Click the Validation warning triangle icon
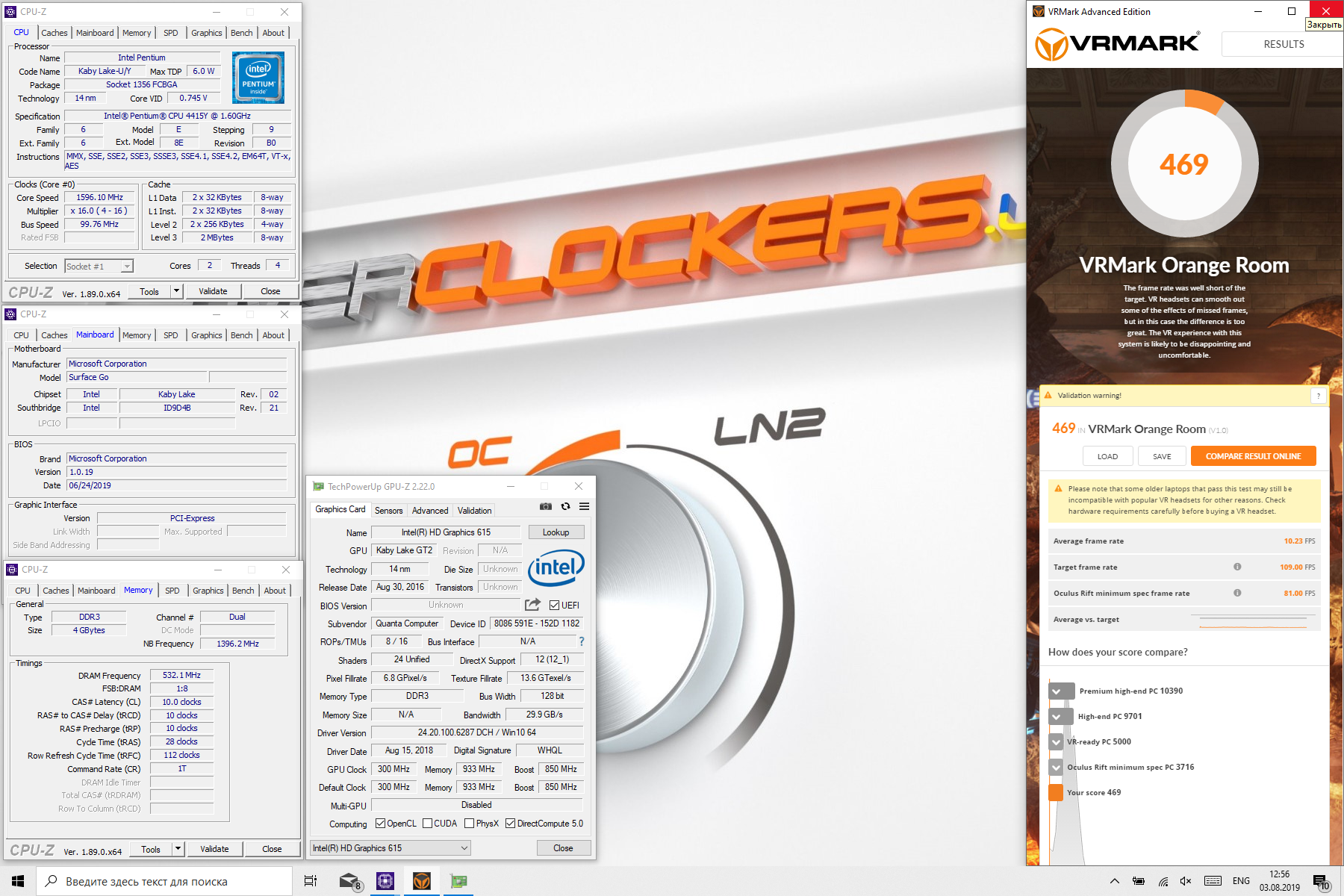This screenshot has width=1344, height=896. (1048, 395)
